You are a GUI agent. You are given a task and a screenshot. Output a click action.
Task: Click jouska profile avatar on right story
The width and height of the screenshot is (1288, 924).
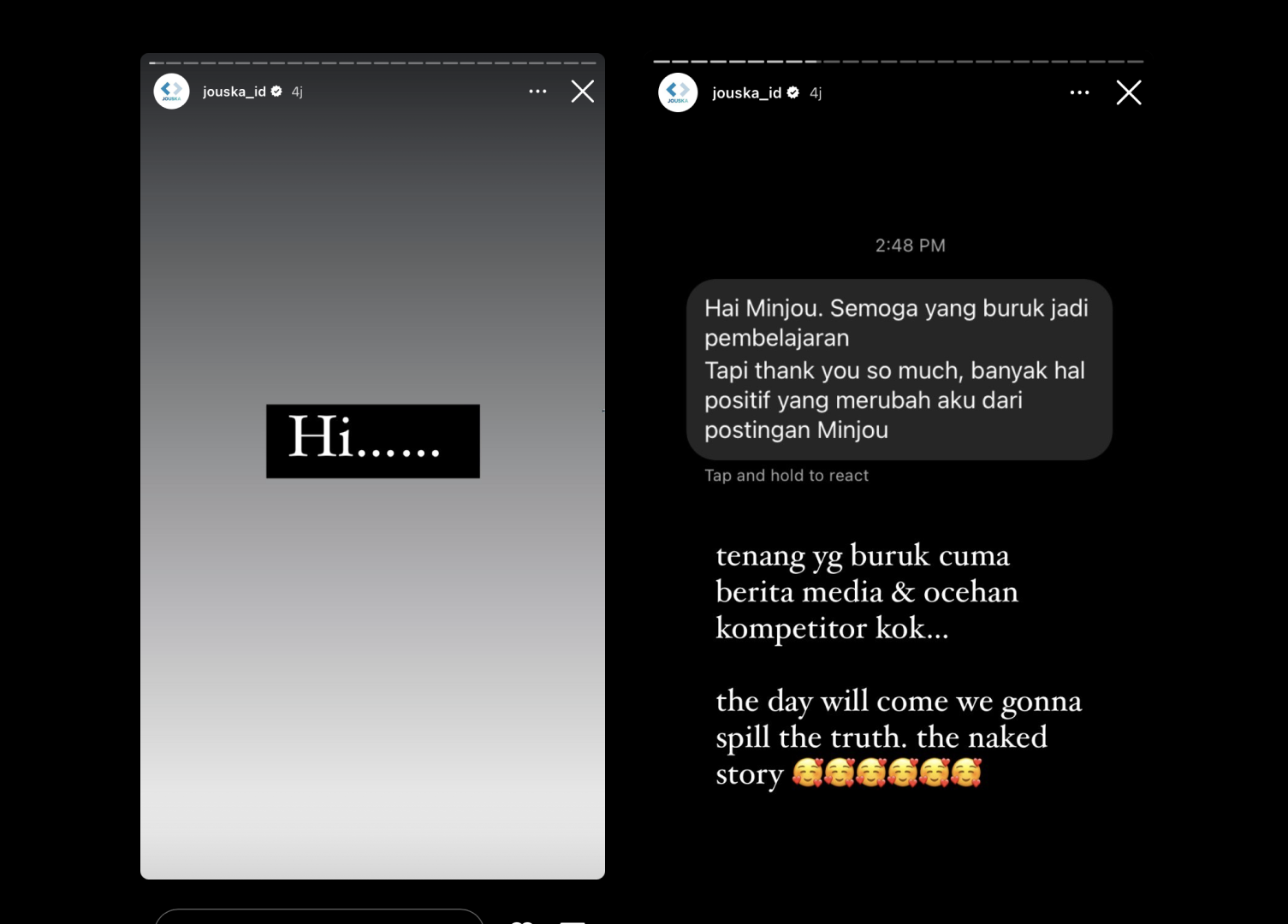click(x=678, y=92)
